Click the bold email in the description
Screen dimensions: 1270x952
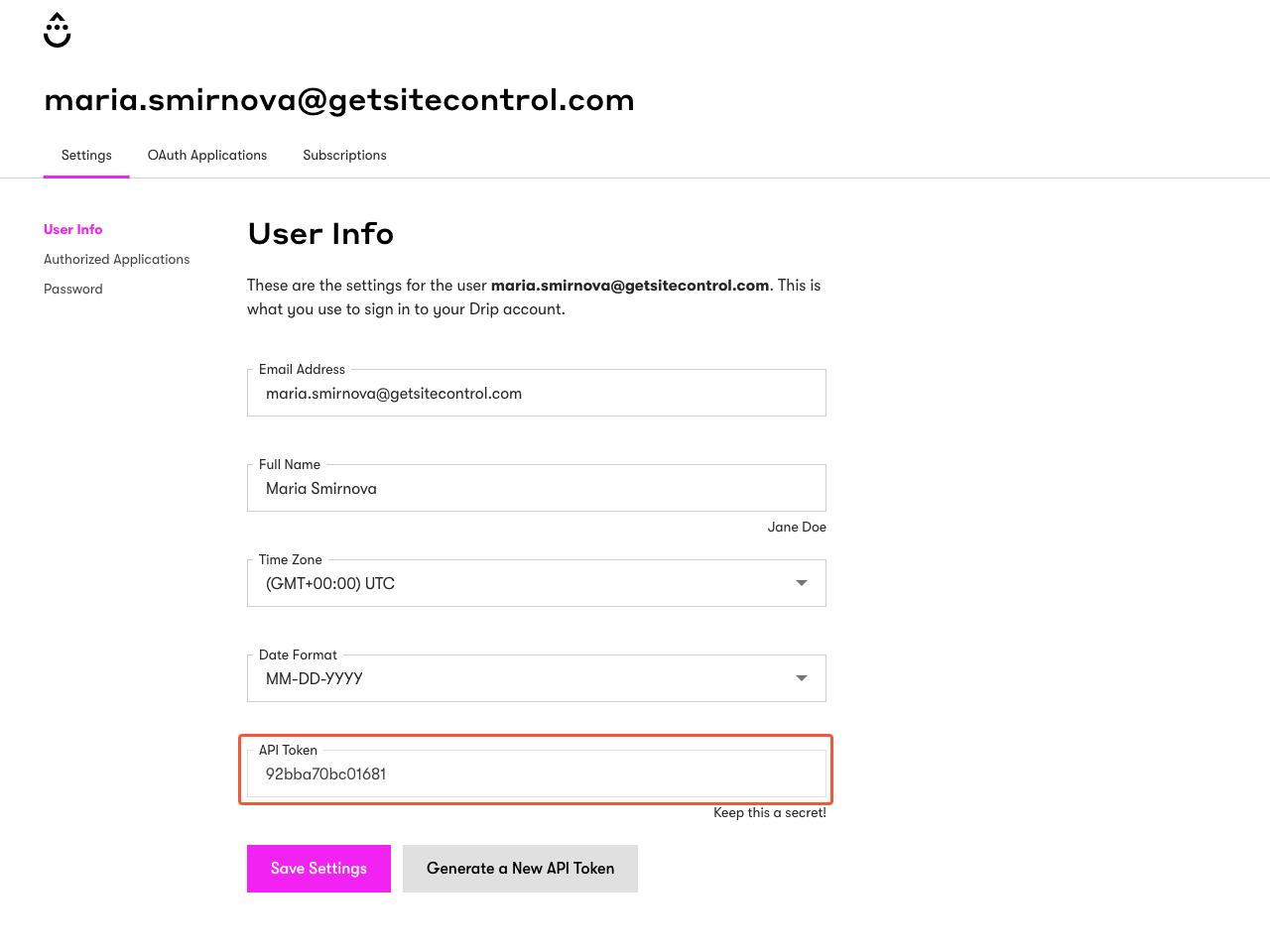tap(630, 286)
